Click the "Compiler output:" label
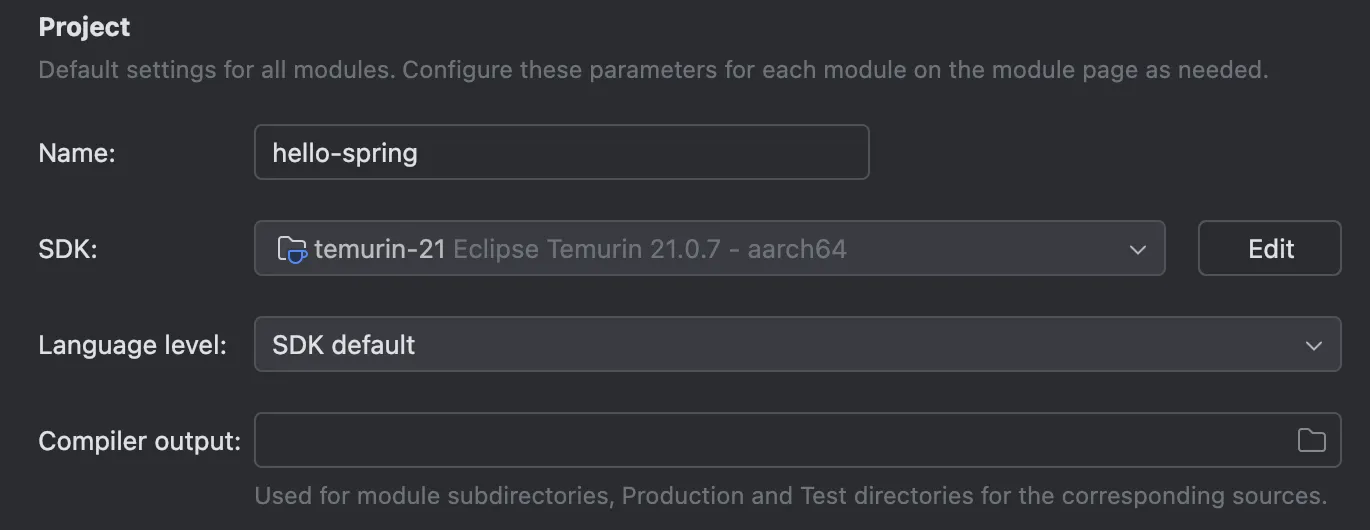 point(140,441)
